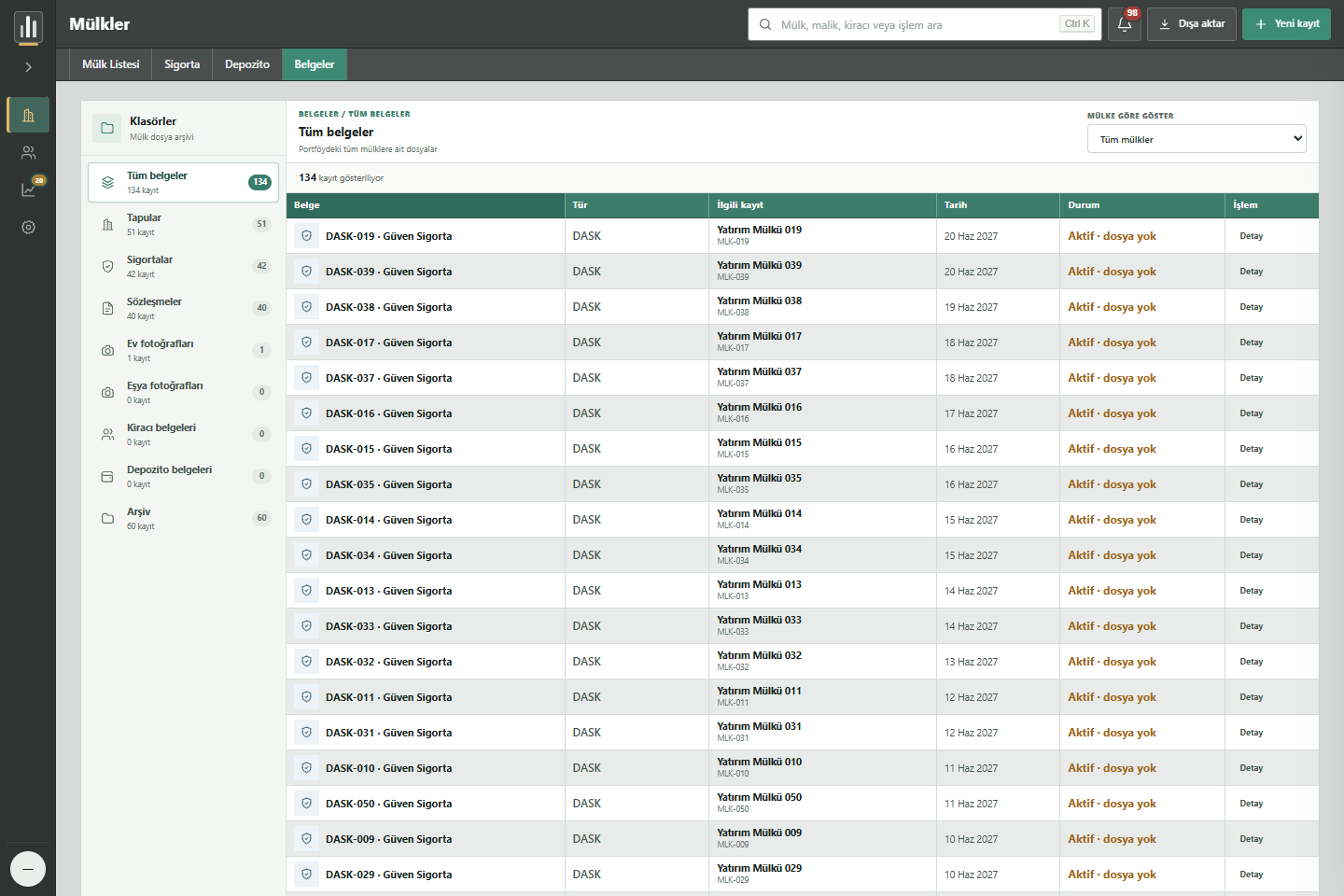Click the properties building icon in sidebar
Screen dimensions: 1344x896
click(x=28, y=115)
